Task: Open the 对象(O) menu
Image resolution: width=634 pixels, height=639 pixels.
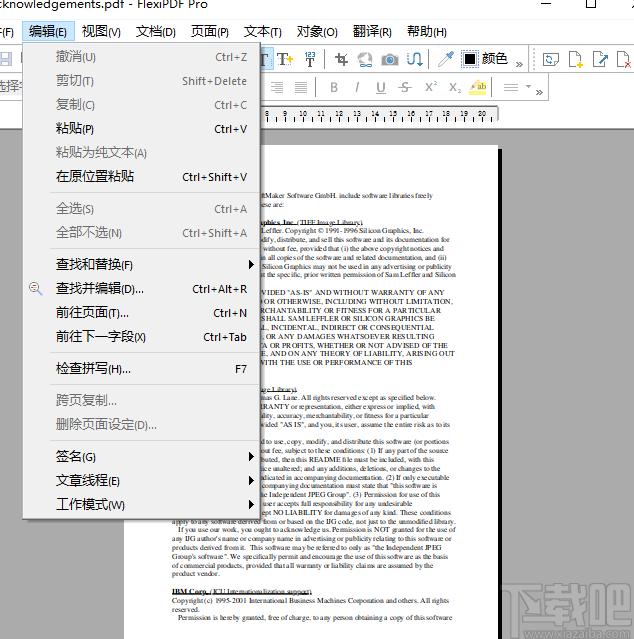Action: [x=317, y=31]
